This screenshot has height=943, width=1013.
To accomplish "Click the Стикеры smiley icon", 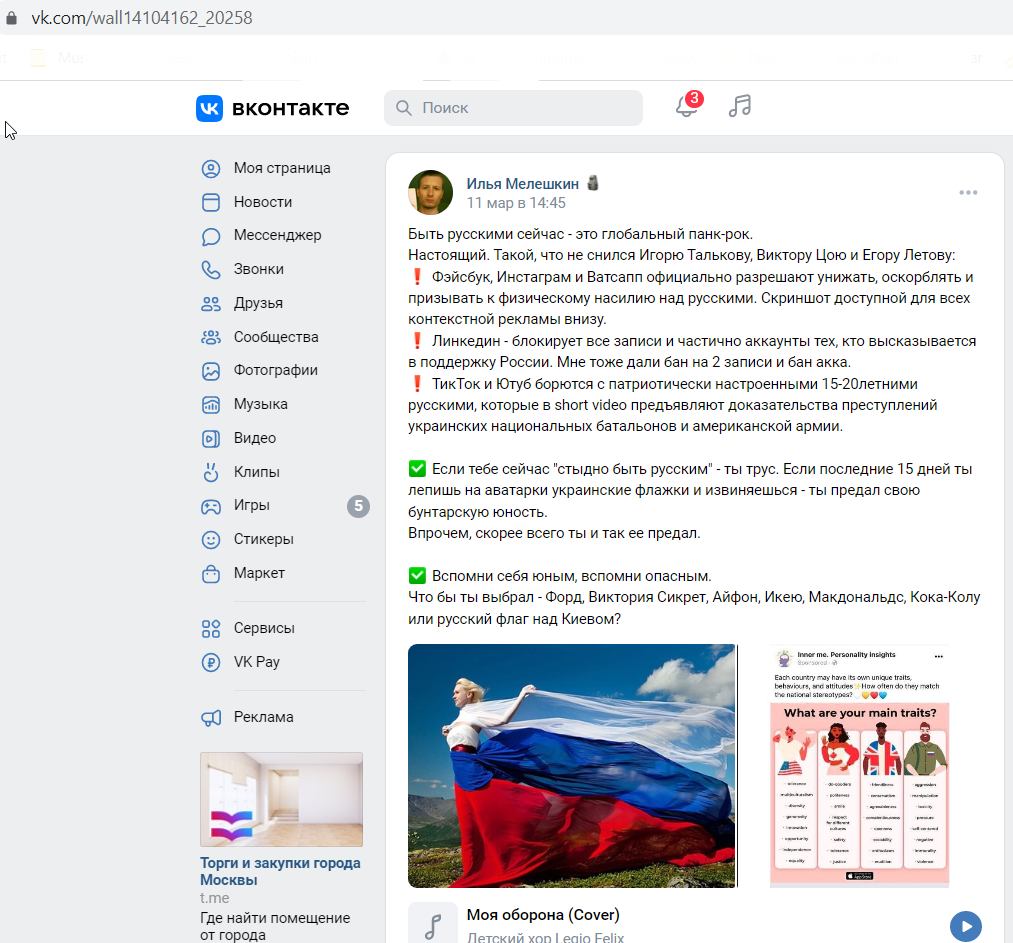I will point(211,539).
